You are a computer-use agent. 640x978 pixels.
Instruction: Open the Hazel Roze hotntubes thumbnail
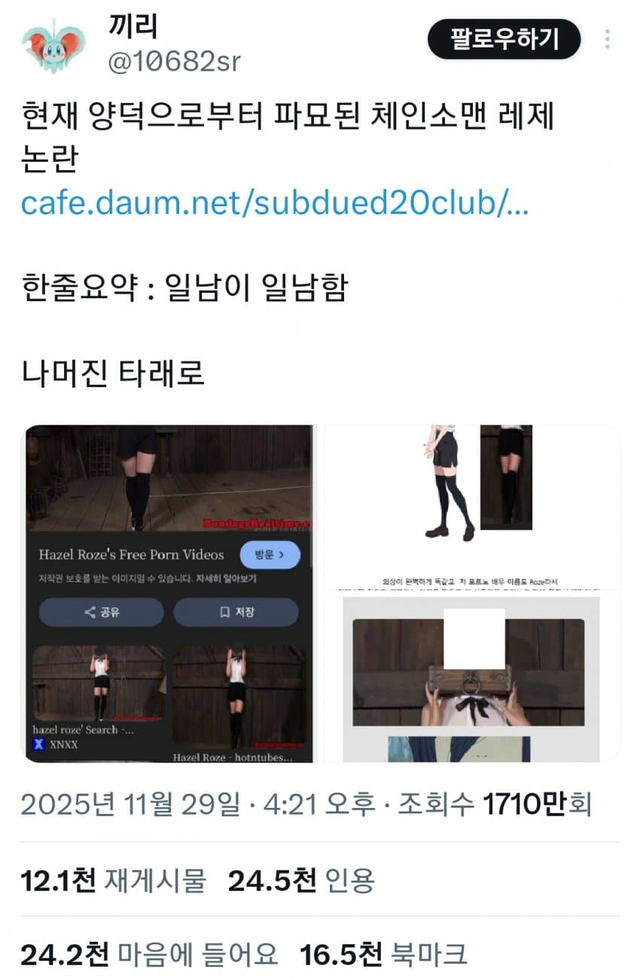[x=239, y=704]
